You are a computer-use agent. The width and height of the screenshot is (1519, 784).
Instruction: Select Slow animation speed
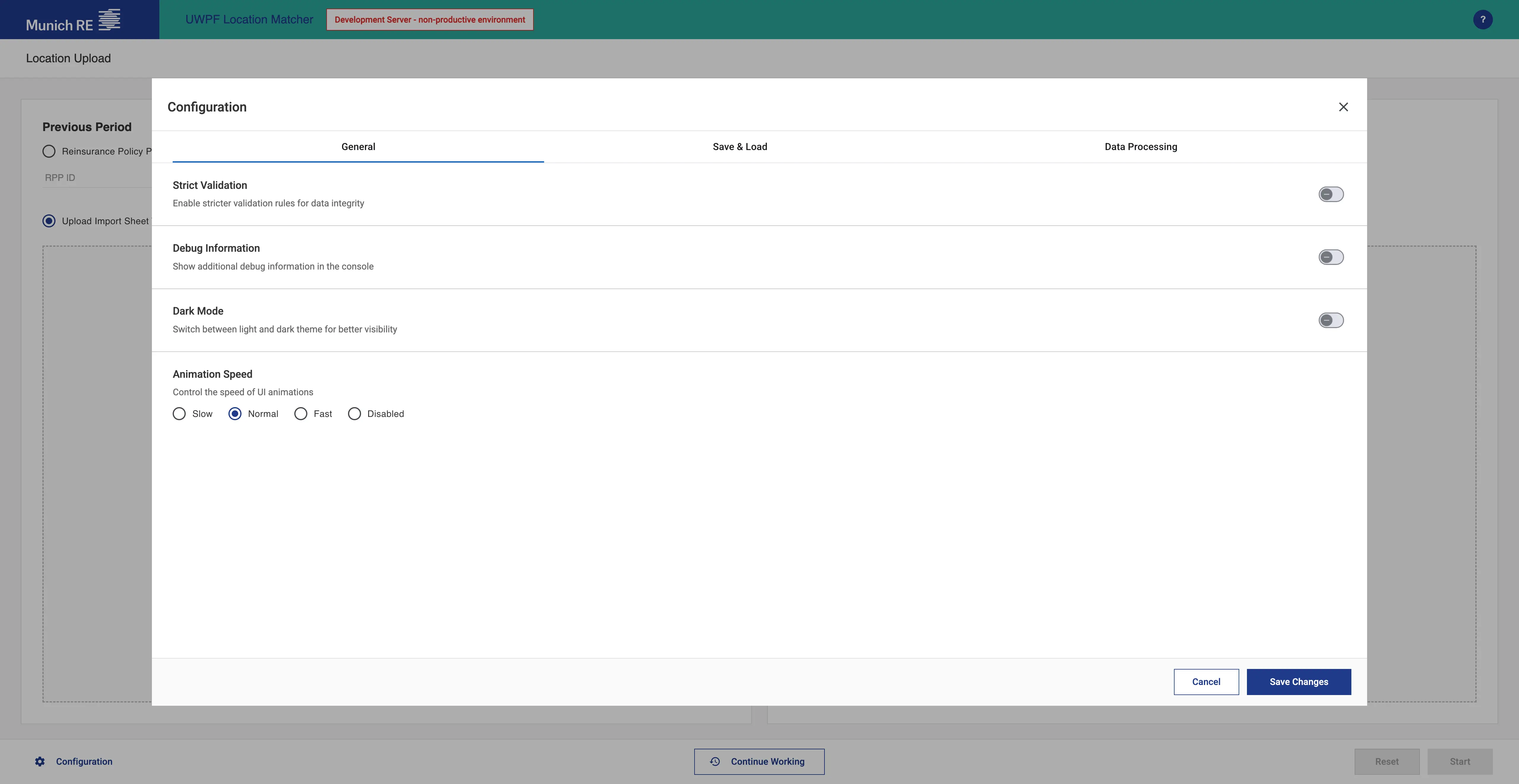179,414
